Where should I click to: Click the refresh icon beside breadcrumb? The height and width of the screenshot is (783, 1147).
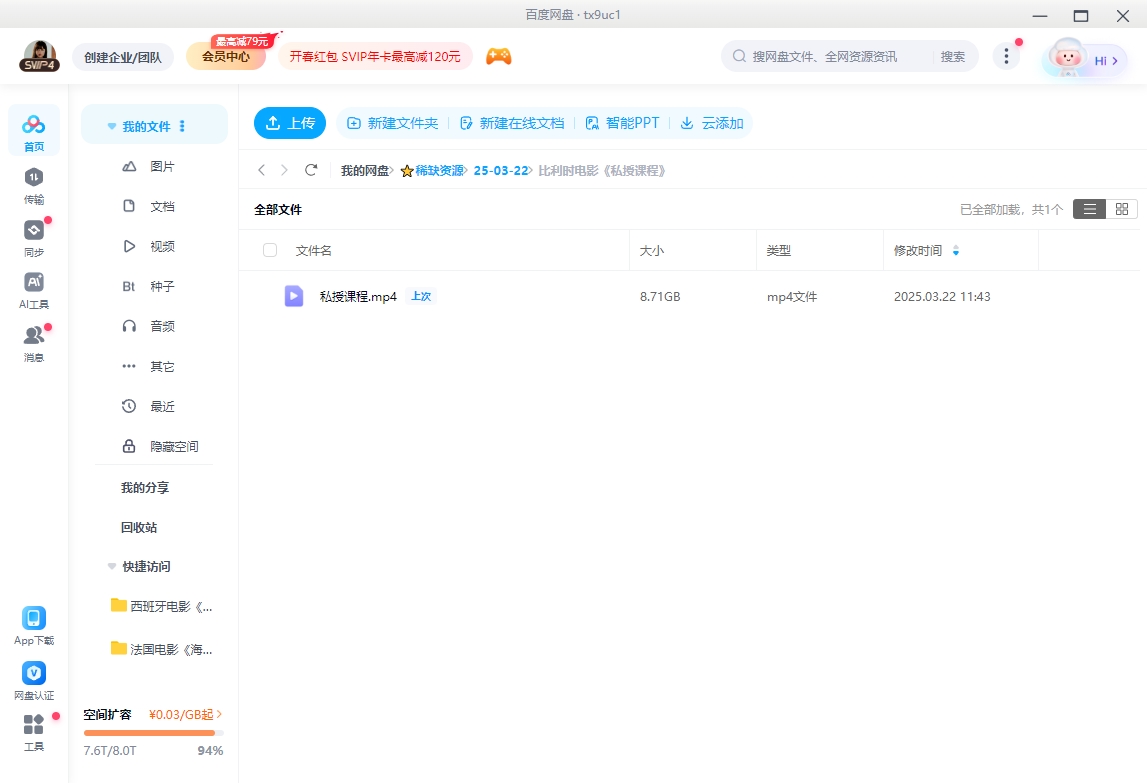pyautogui.click(x=311, y=171)
